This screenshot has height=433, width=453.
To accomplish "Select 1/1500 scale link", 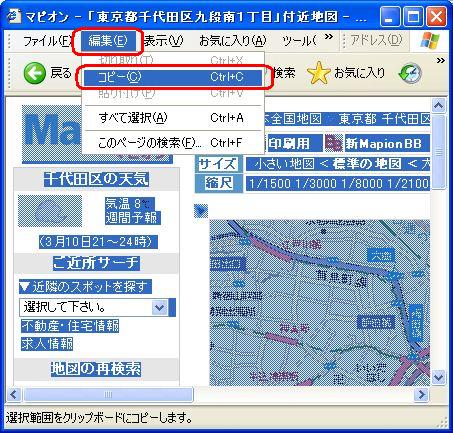I will pos(271,184).
